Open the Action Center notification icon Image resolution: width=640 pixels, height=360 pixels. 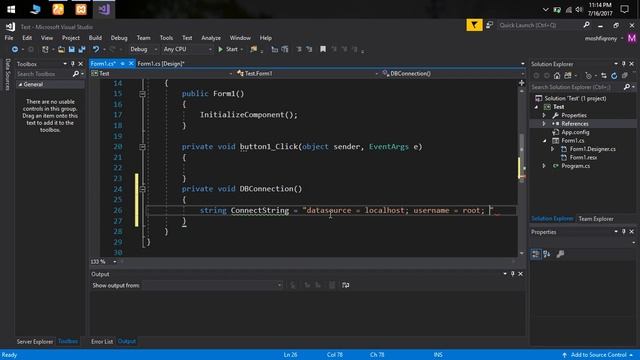pyautogui.click(x=624, y=9)
